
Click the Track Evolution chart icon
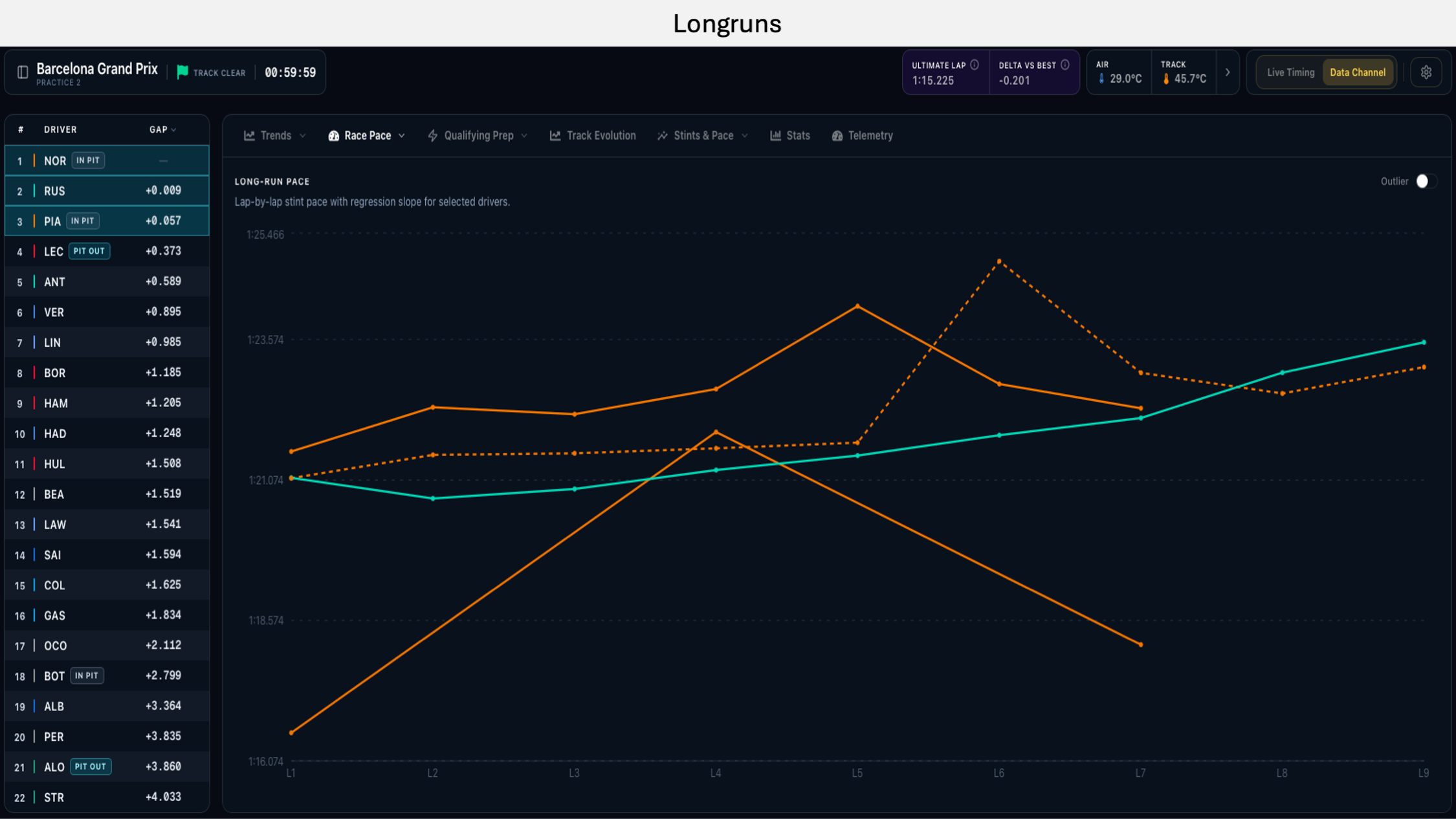coord(555,135)
